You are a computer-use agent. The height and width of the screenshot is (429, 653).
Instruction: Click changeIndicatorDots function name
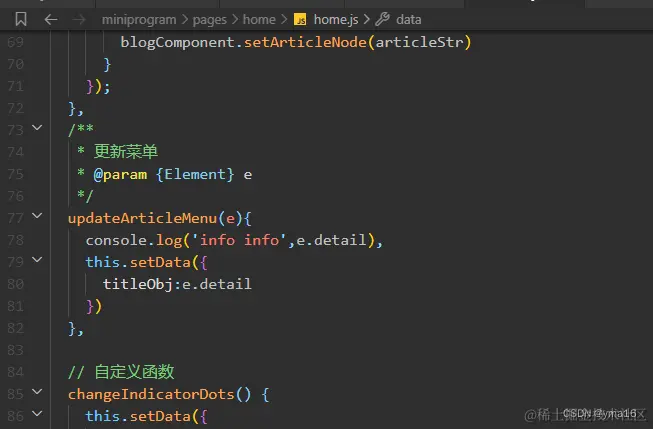click(x=151, y=394)
